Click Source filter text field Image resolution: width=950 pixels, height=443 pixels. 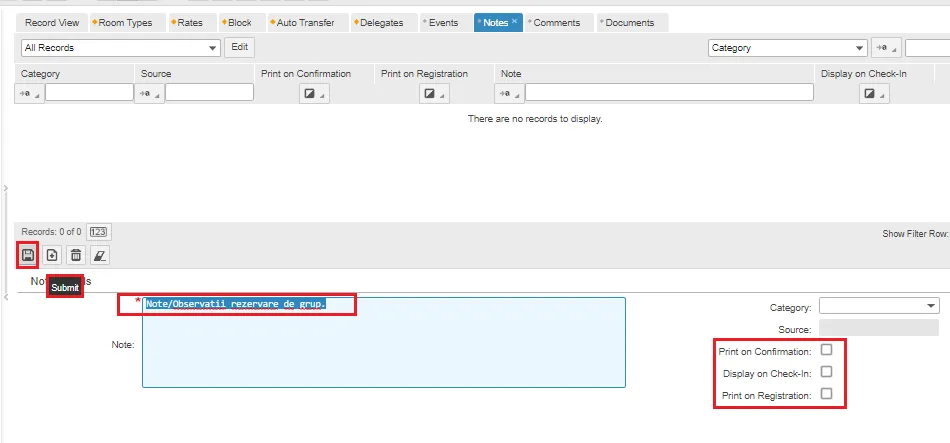210,92
